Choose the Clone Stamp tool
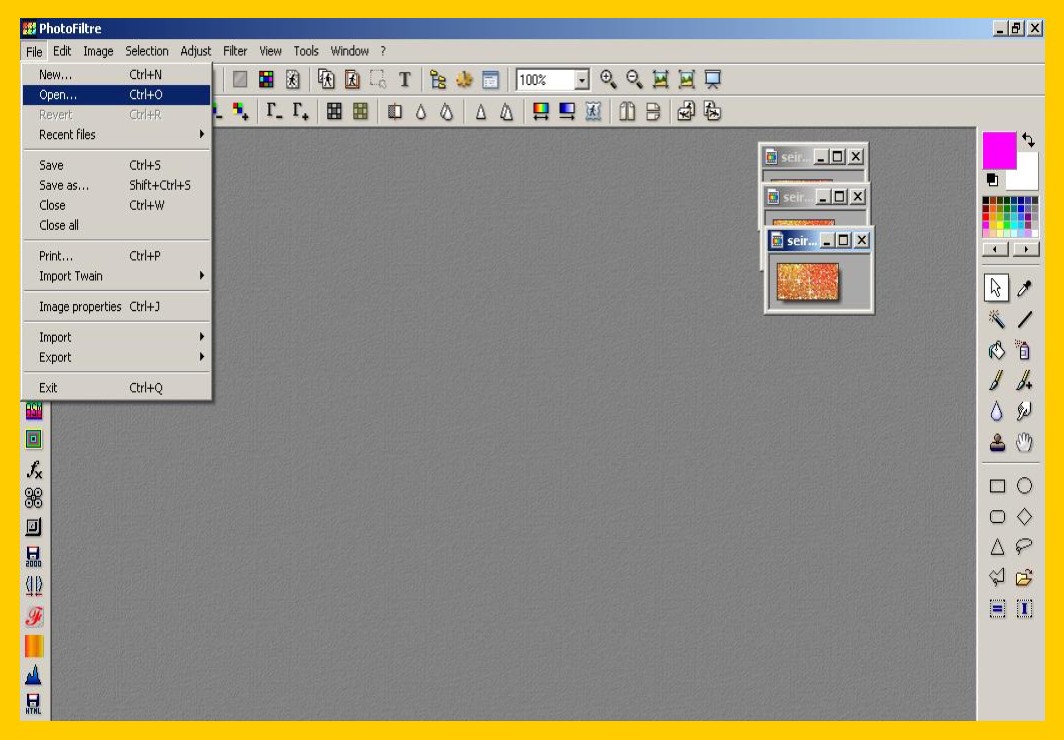This screenshot has height=740, width=1064. [997, 442]
